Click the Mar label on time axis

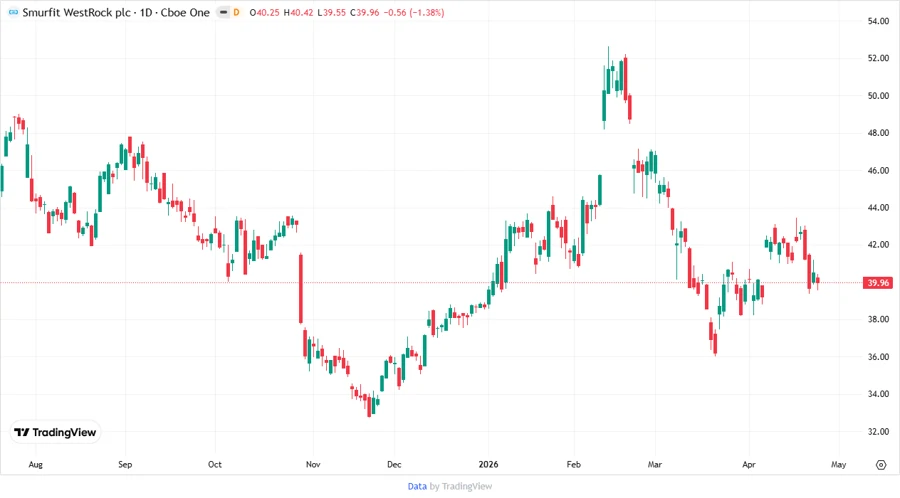pos(655,465)
